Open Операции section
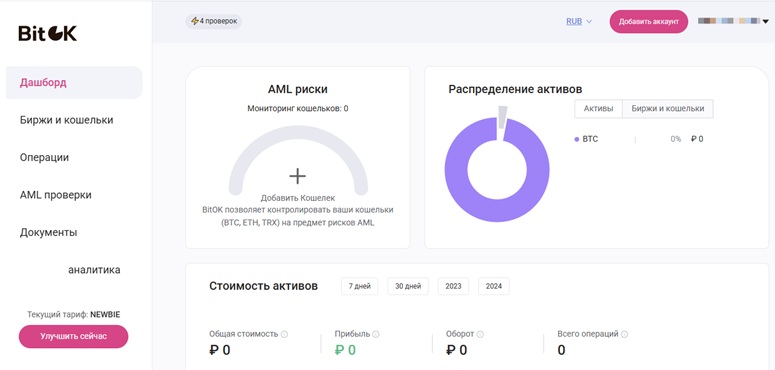 (x=44, y=158)
